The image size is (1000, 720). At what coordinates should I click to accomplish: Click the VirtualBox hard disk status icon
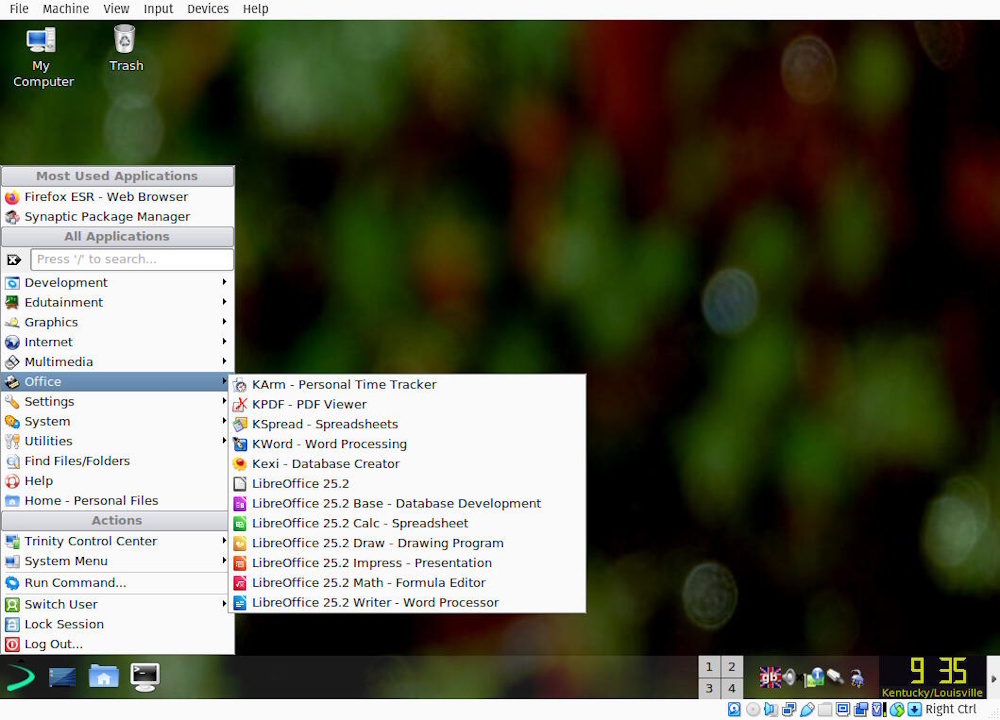tap(734, 709)
